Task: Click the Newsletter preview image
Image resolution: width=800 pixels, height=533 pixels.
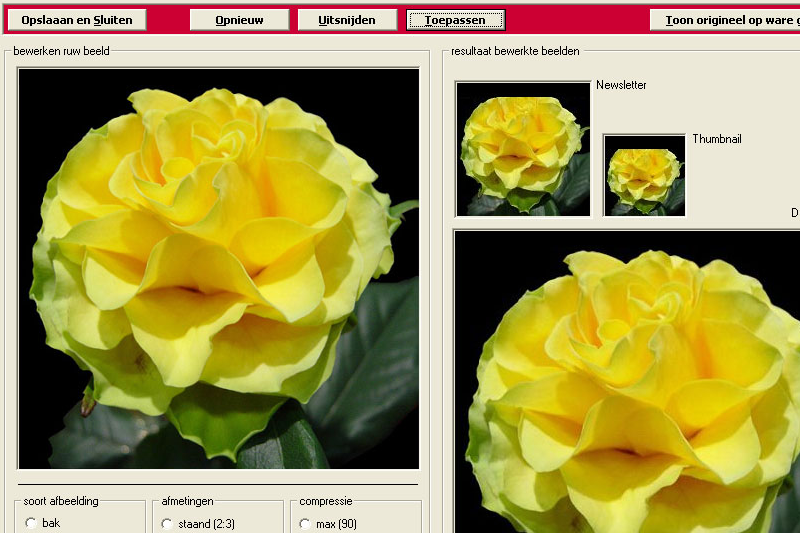Action: pyautogui.click(x=522, y=149)
